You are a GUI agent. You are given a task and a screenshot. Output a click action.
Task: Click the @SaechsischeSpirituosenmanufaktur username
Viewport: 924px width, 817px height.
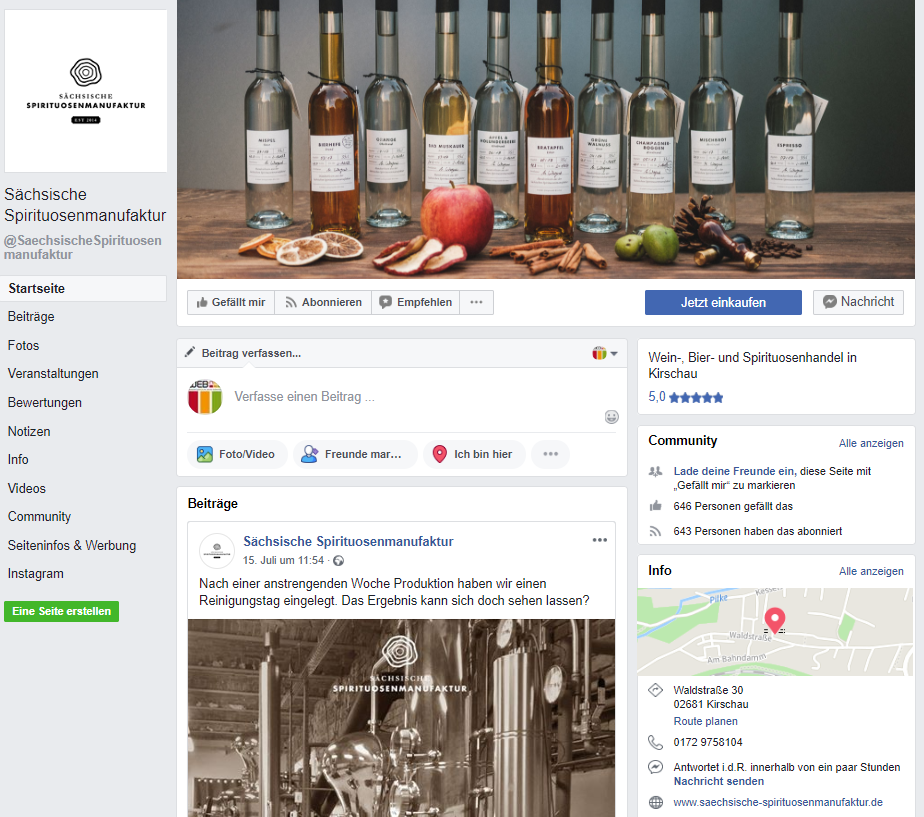82,248
